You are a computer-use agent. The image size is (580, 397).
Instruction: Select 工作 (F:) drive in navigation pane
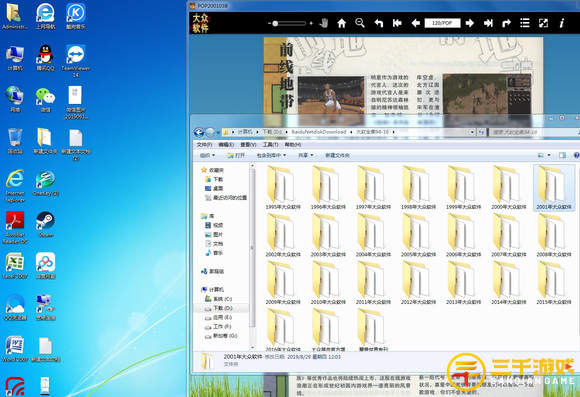pos(218,326)
